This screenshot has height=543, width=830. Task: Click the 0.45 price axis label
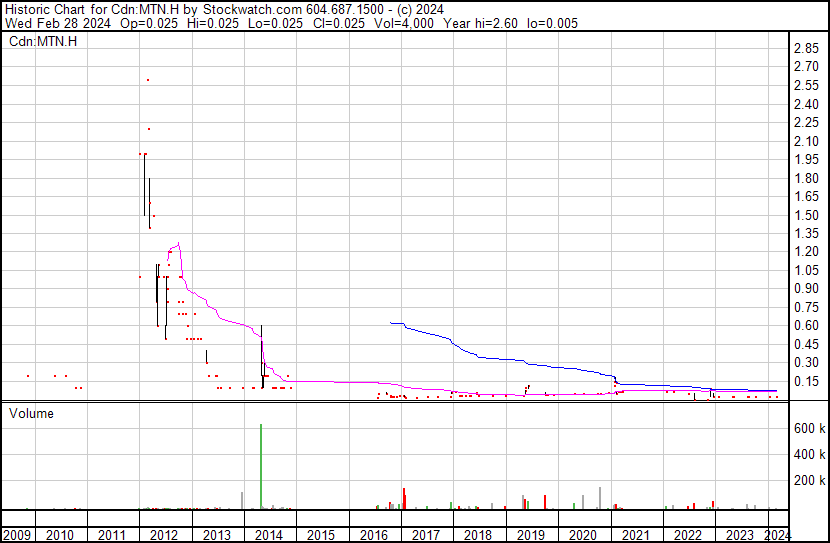pyautogui.click(x=806, y=344)
